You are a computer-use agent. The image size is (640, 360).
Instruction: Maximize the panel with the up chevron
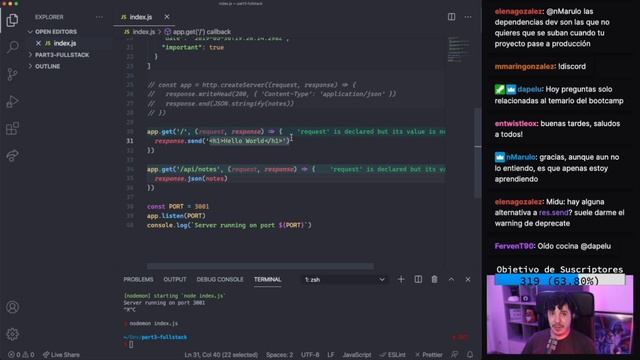(x=451, y=279)
